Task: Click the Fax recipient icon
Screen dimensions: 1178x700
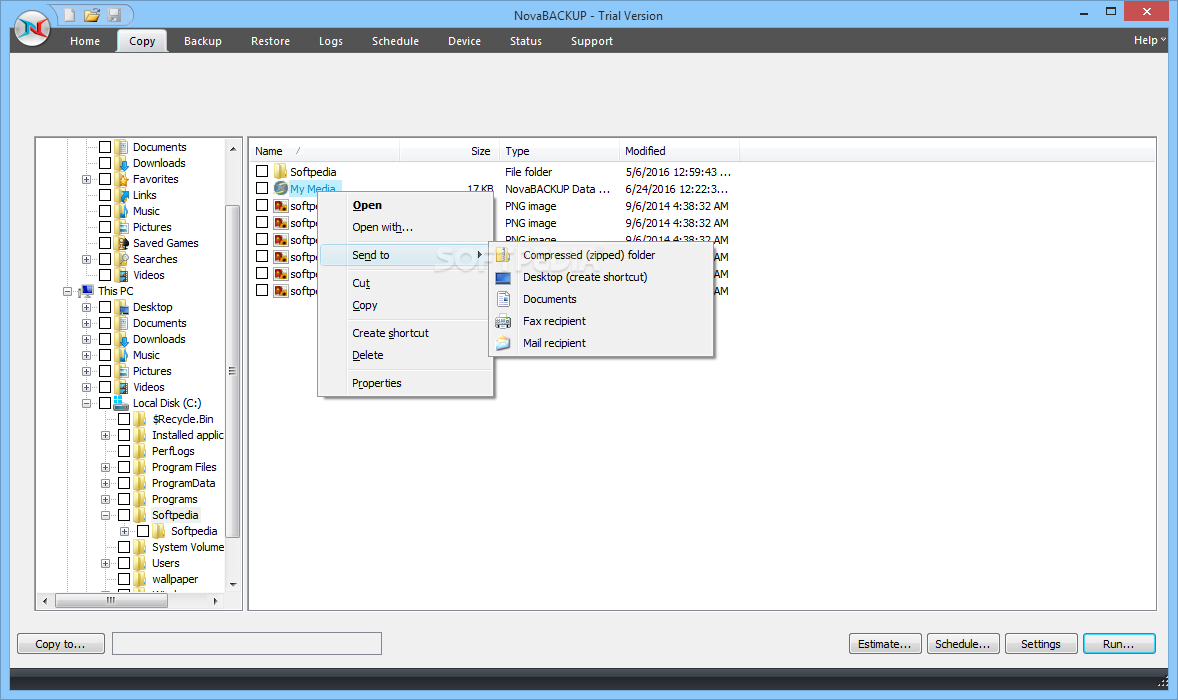Action: click(503, 321)
